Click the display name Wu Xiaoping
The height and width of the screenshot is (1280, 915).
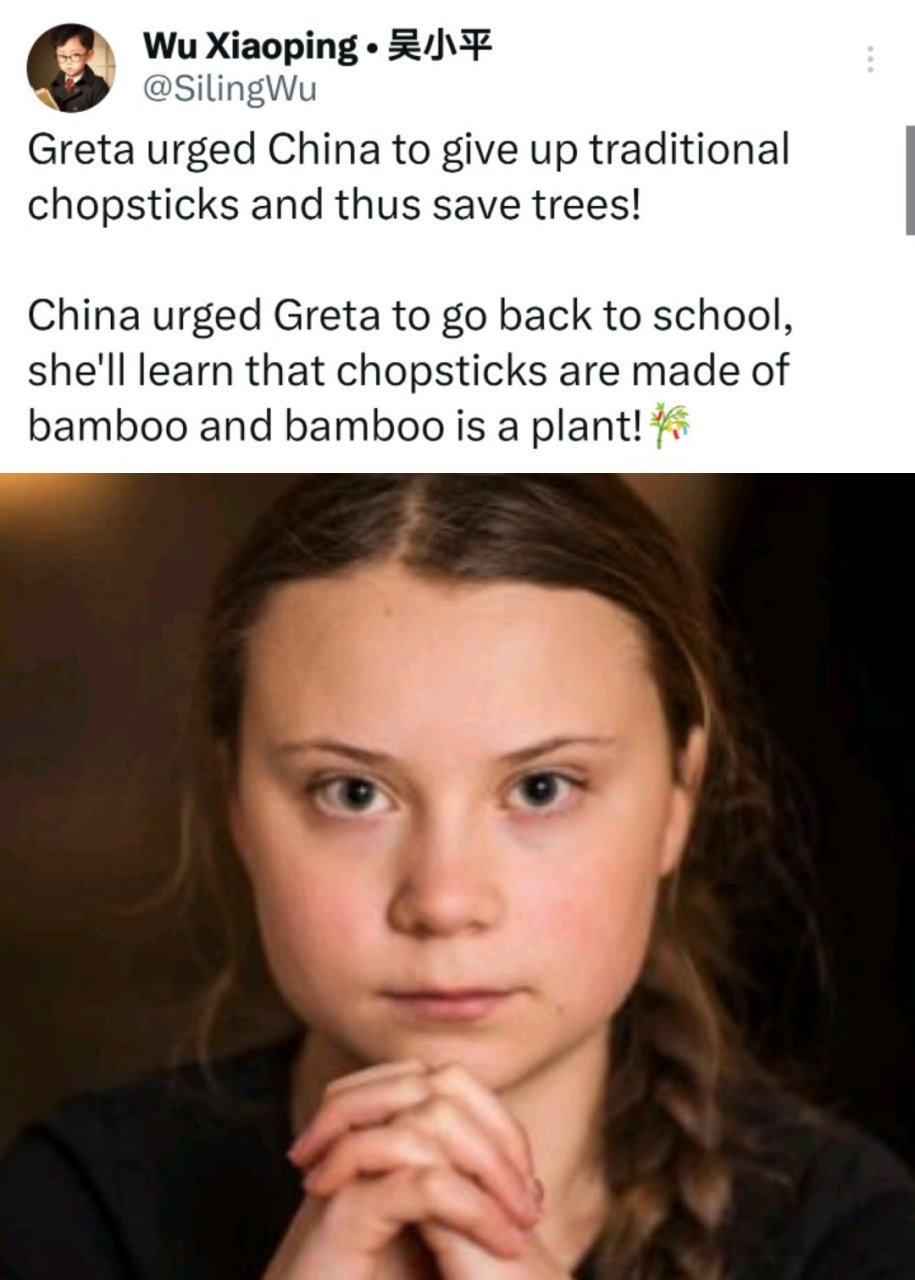[249, 45]
